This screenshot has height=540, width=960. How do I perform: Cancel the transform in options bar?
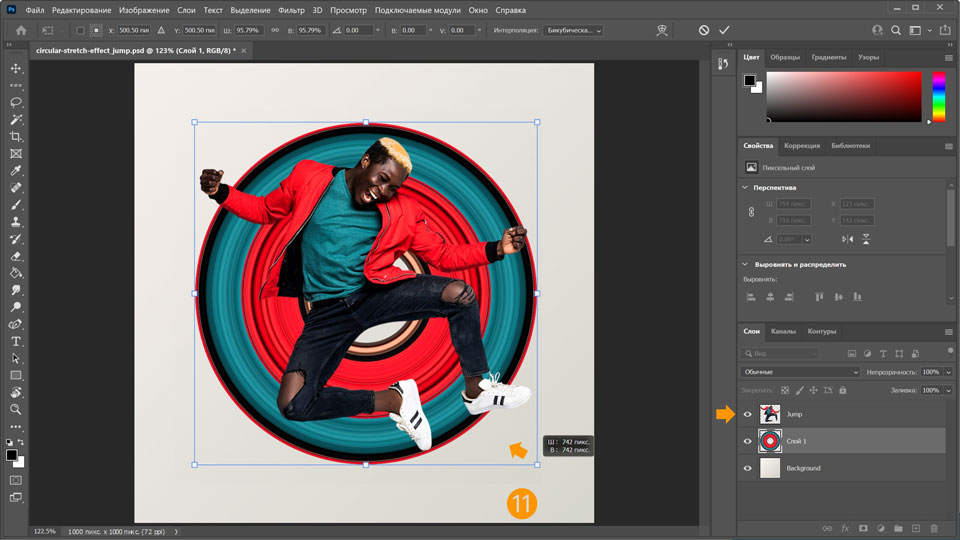(704, 30)
